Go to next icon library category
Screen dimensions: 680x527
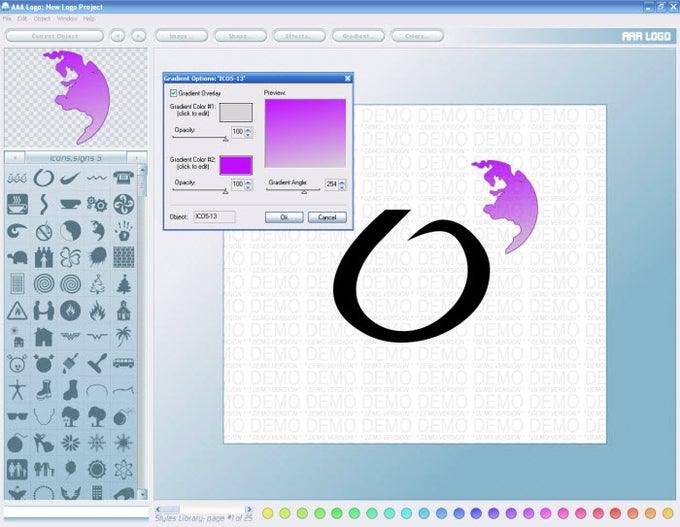(137, 158)
